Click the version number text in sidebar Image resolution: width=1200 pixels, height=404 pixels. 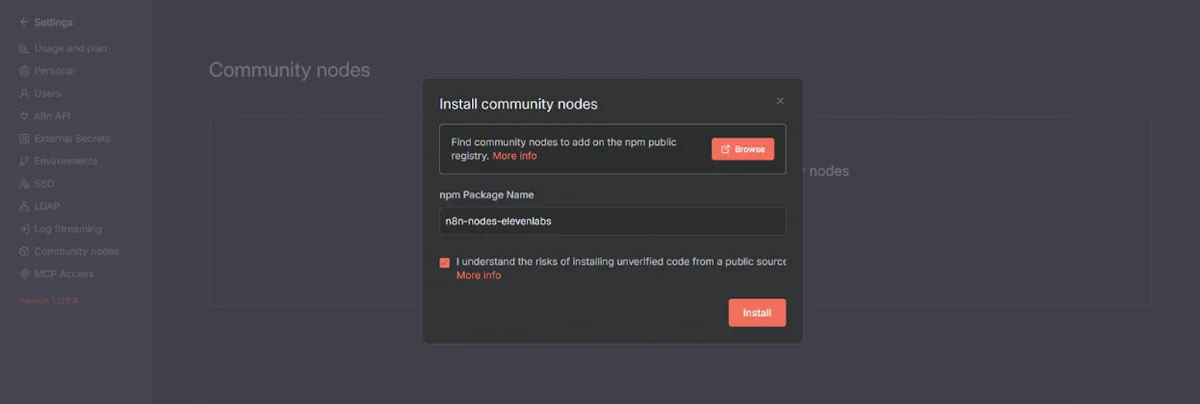(49, 300)
